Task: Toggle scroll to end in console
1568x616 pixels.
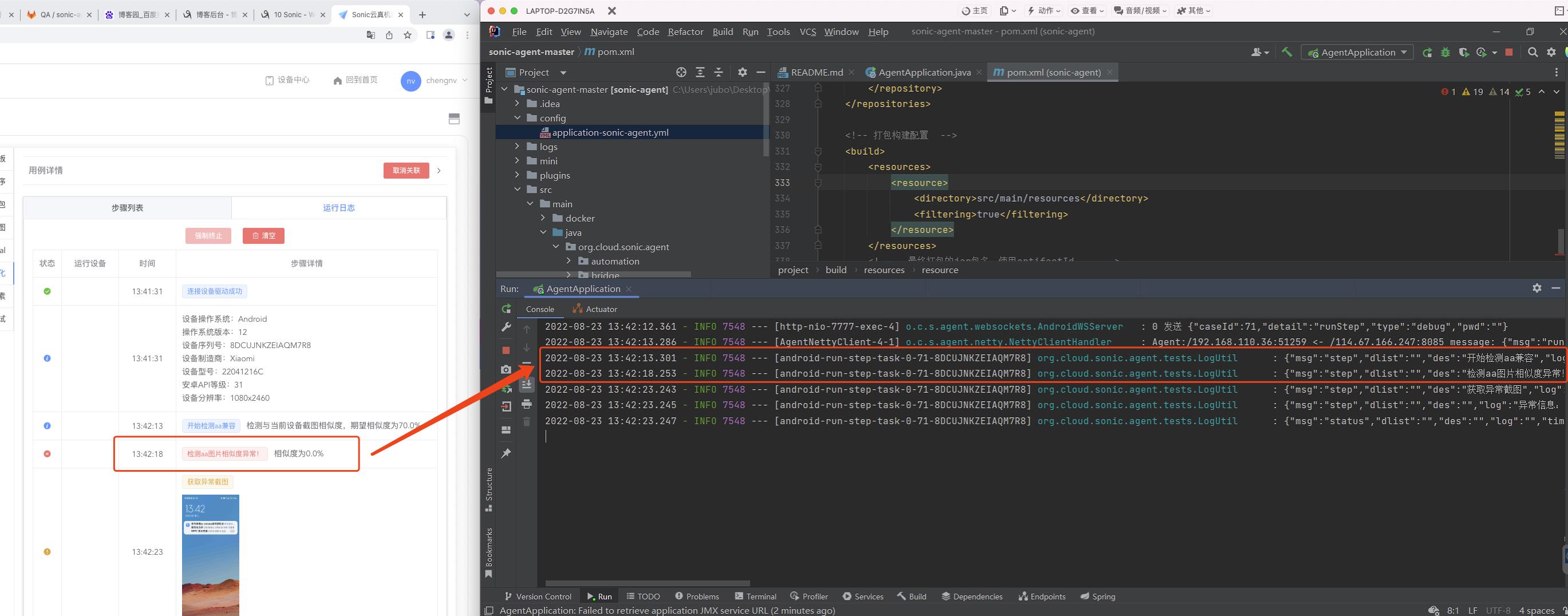Action: point(527,384)
